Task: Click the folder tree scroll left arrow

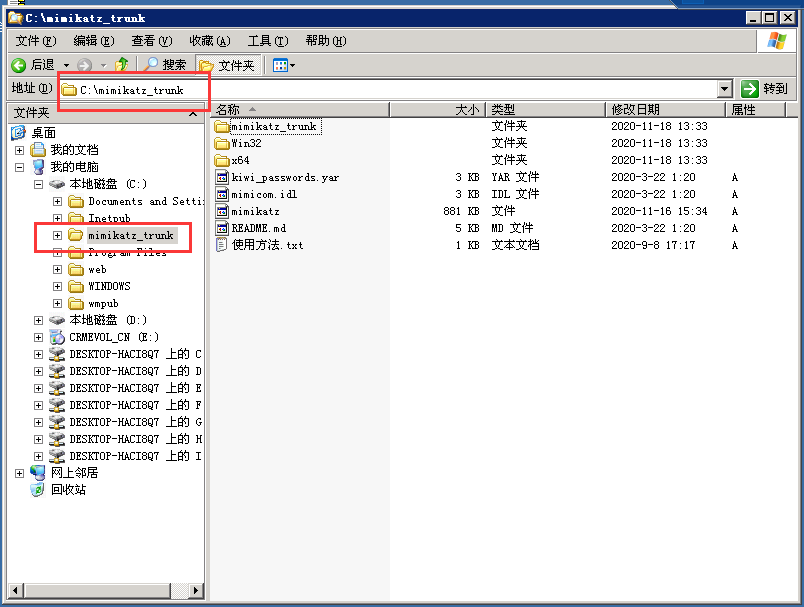Action: click(15, 591)
